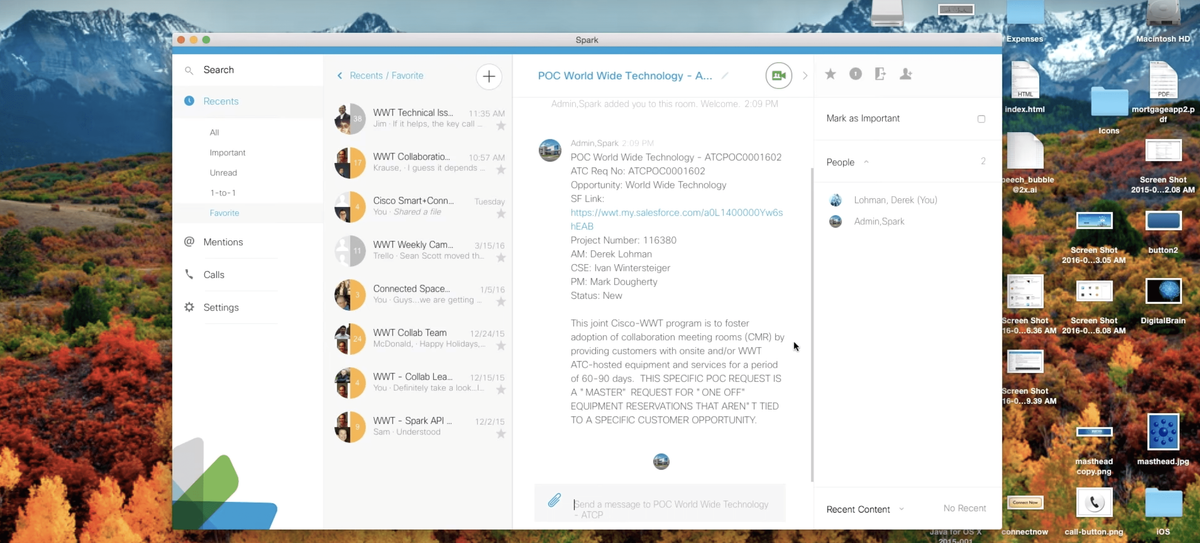Image resolution: width=1200 pixels, height=543 pixels.
Task: Open the Mentions section
Action: point(223,242)
